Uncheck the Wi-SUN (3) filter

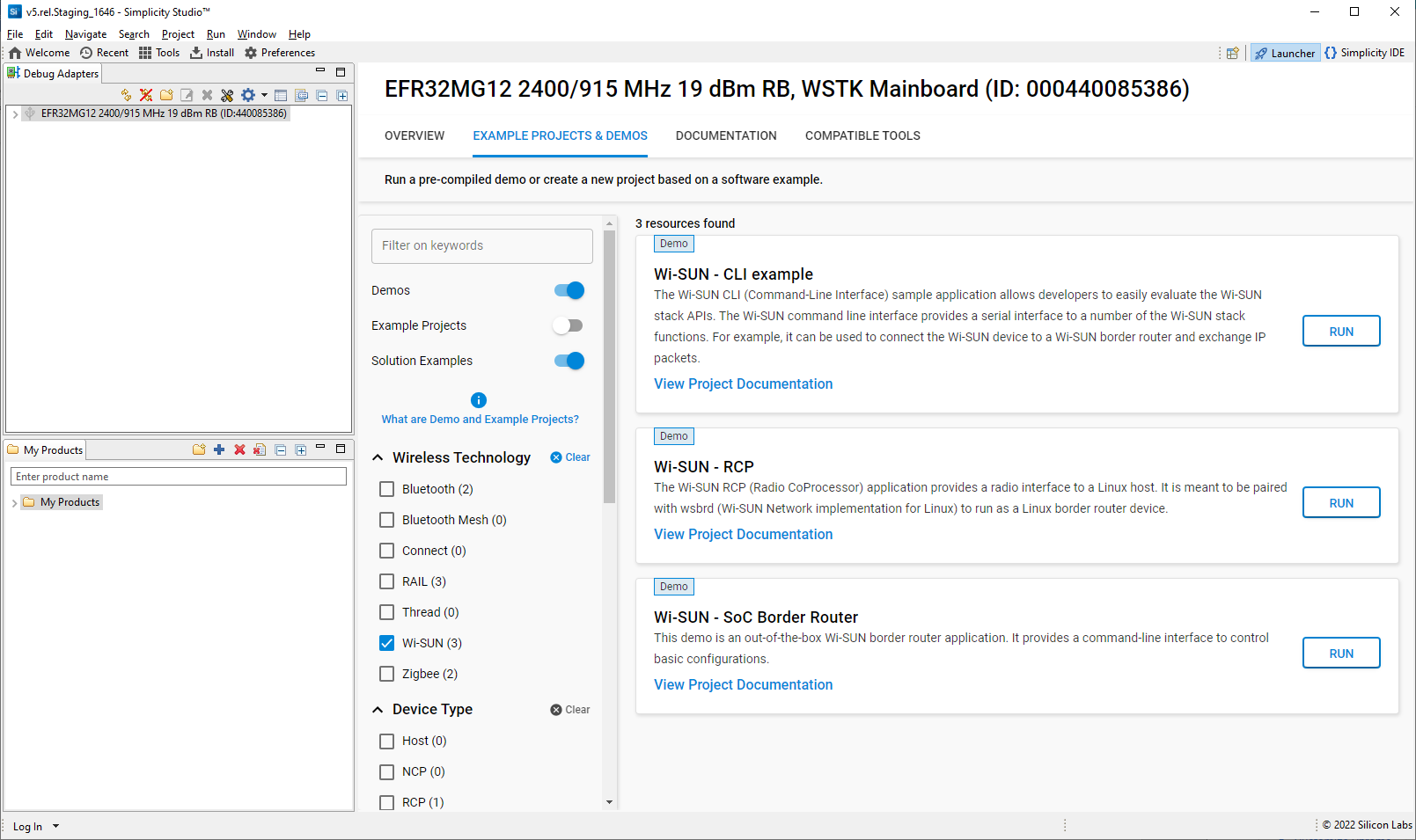coord(386,643)
